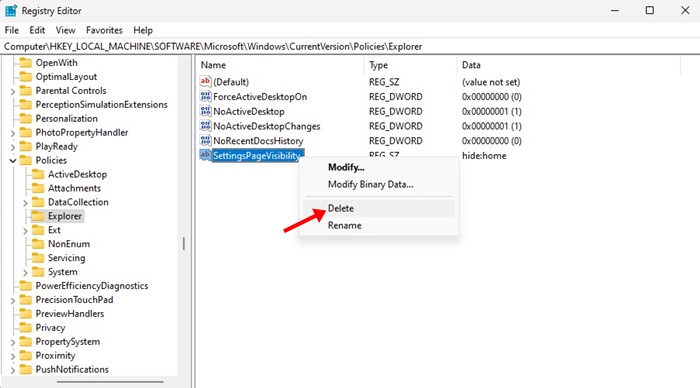This screenshot has height=388, width=700.
Task: Click the NoActiveDesktopChanges DWORD icon
Action: tap(205, 126)
